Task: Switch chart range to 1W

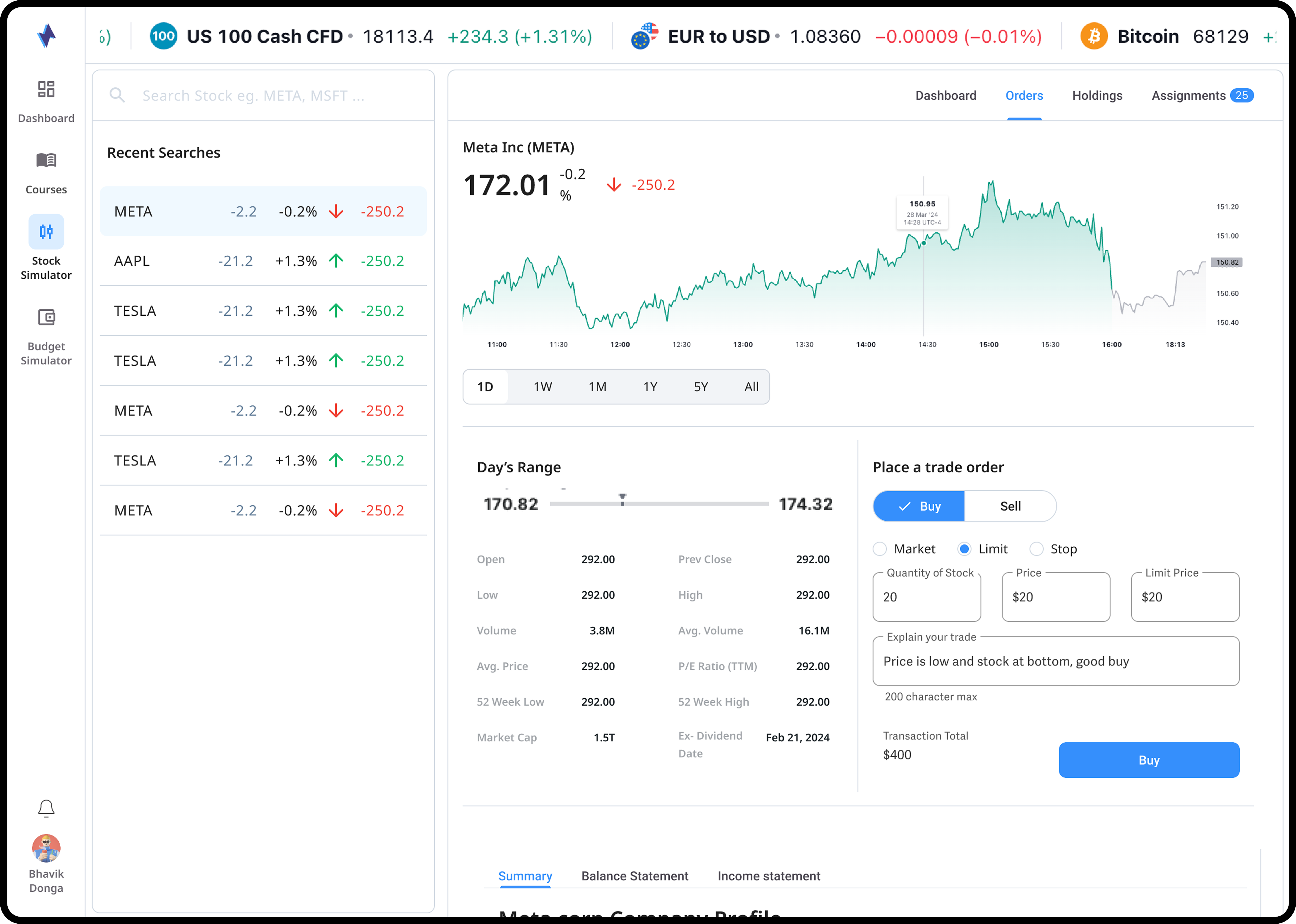Action: pos(543,387)
